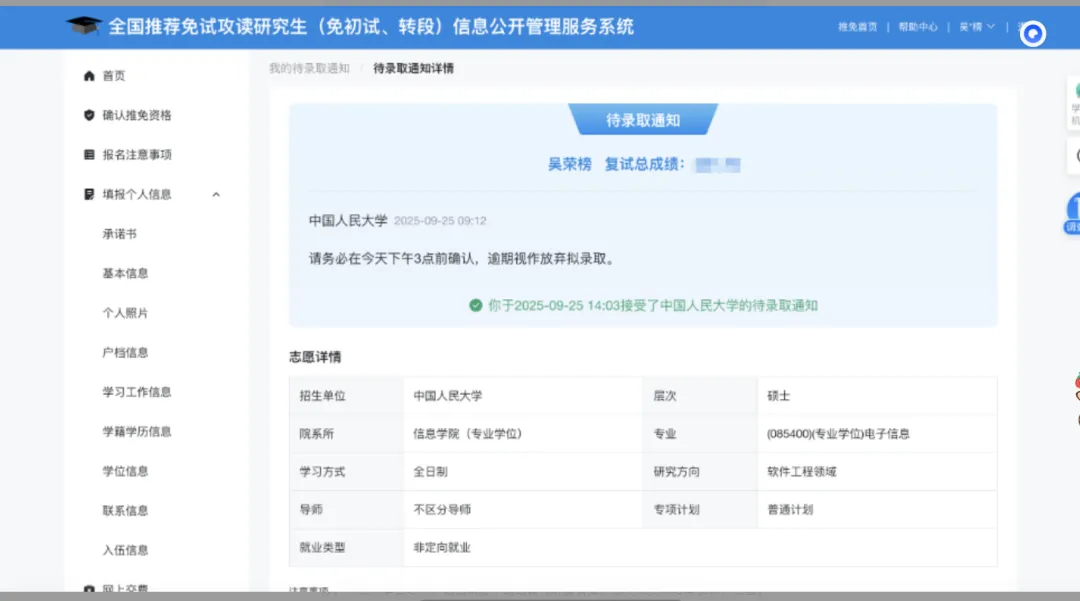Select 学籍学历信息 in the sidebar
This screenshot has width=1080, height=601.
tap(136, 432)
